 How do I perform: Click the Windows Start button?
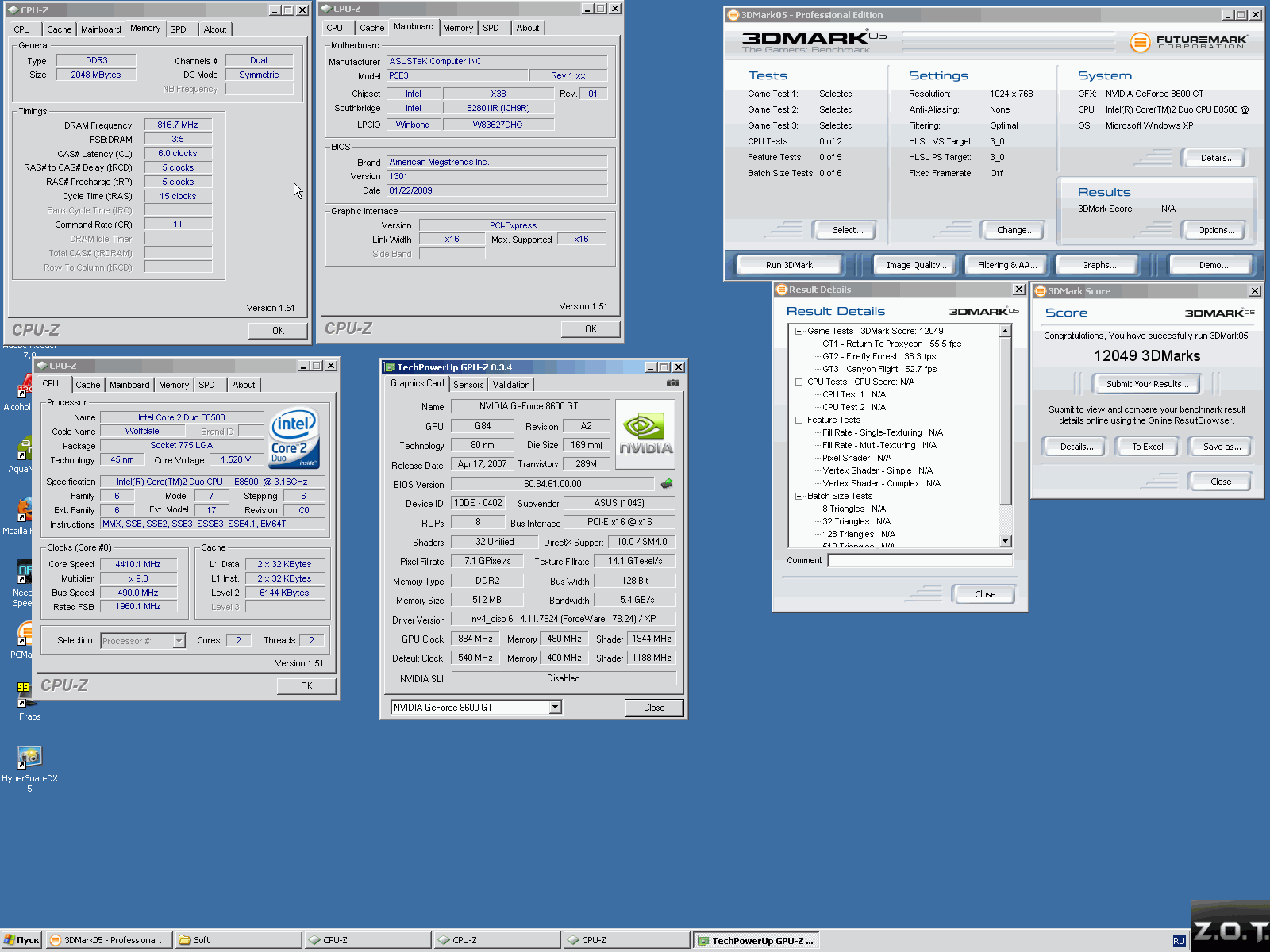point(21,940)
